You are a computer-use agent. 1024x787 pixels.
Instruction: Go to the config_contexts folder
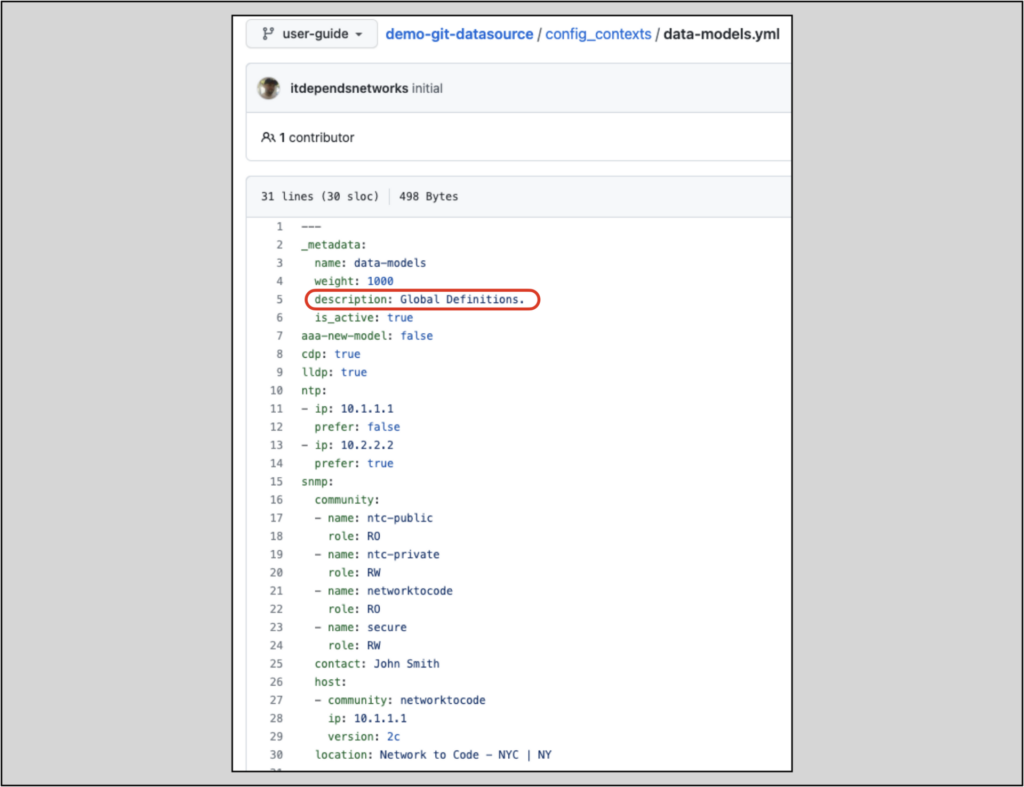pos(598,34)
